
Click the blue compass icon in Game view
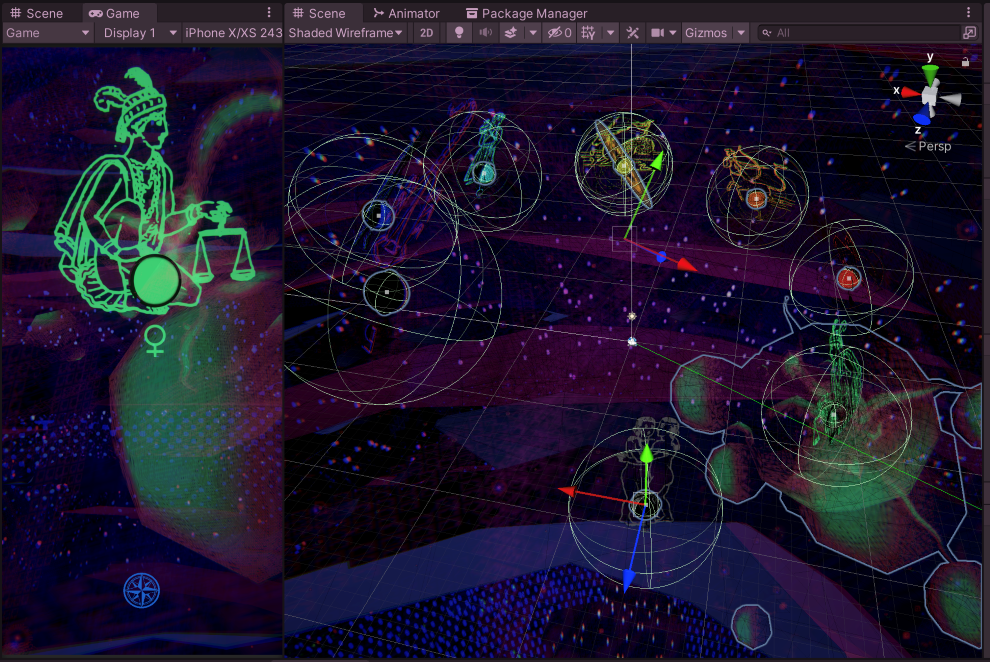click(x=141, y=591)
